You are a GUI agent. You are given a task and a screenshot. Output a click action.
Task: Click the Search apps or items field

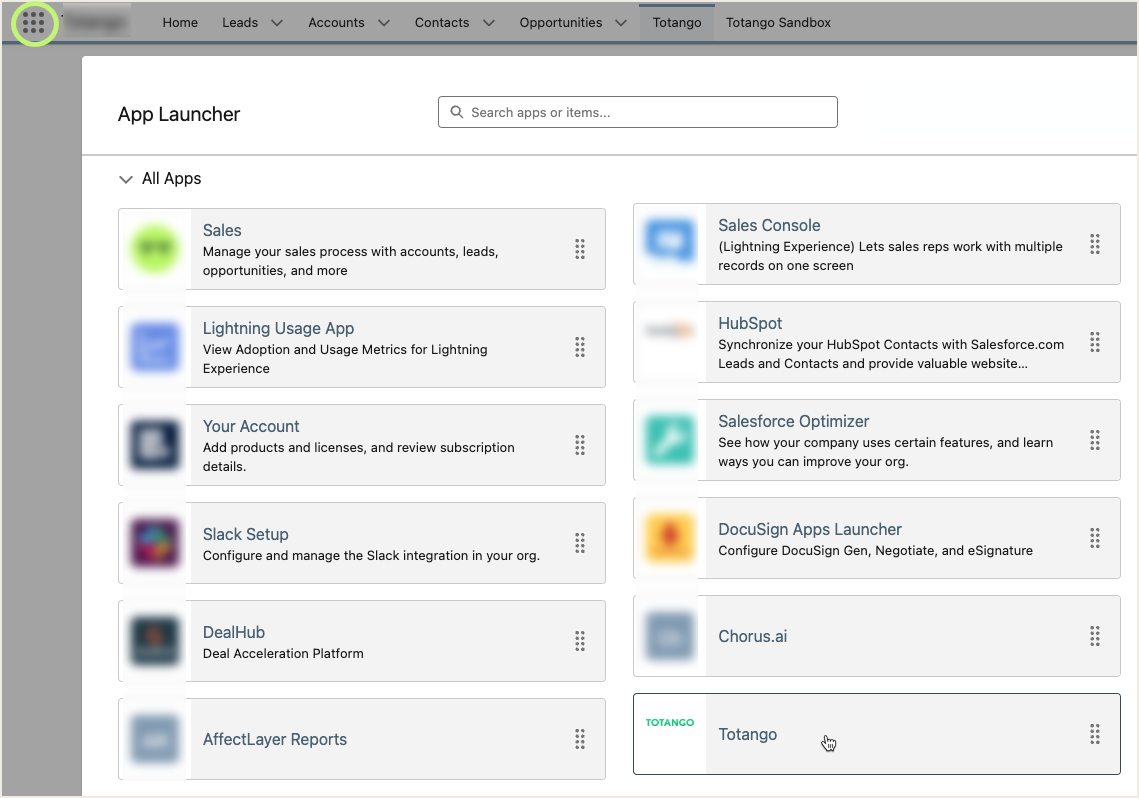click(x=638, y=112)
